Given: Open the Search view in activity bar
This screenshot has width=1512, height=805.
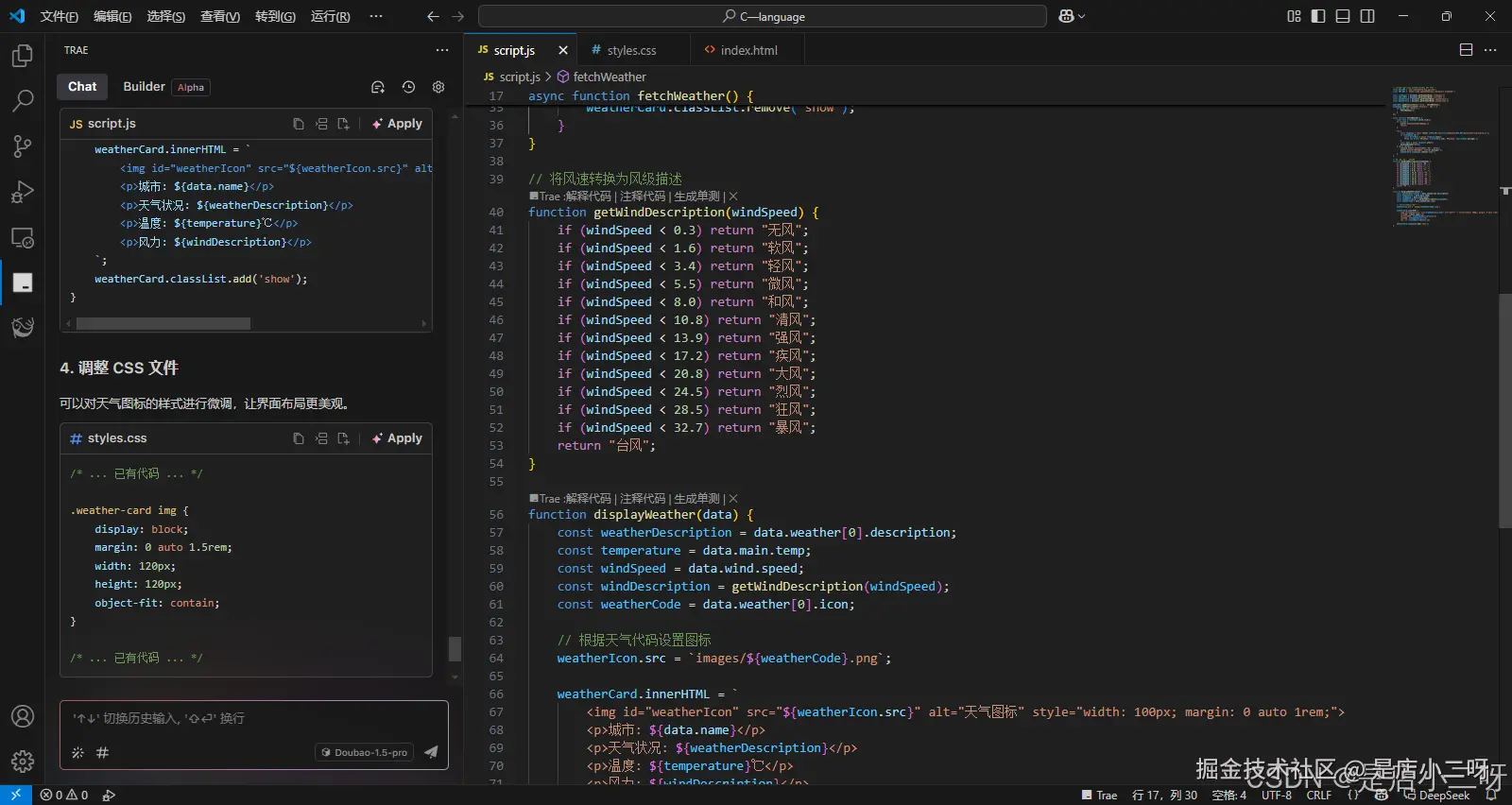Looking at the screenshot, I should [x=23, y=100].
